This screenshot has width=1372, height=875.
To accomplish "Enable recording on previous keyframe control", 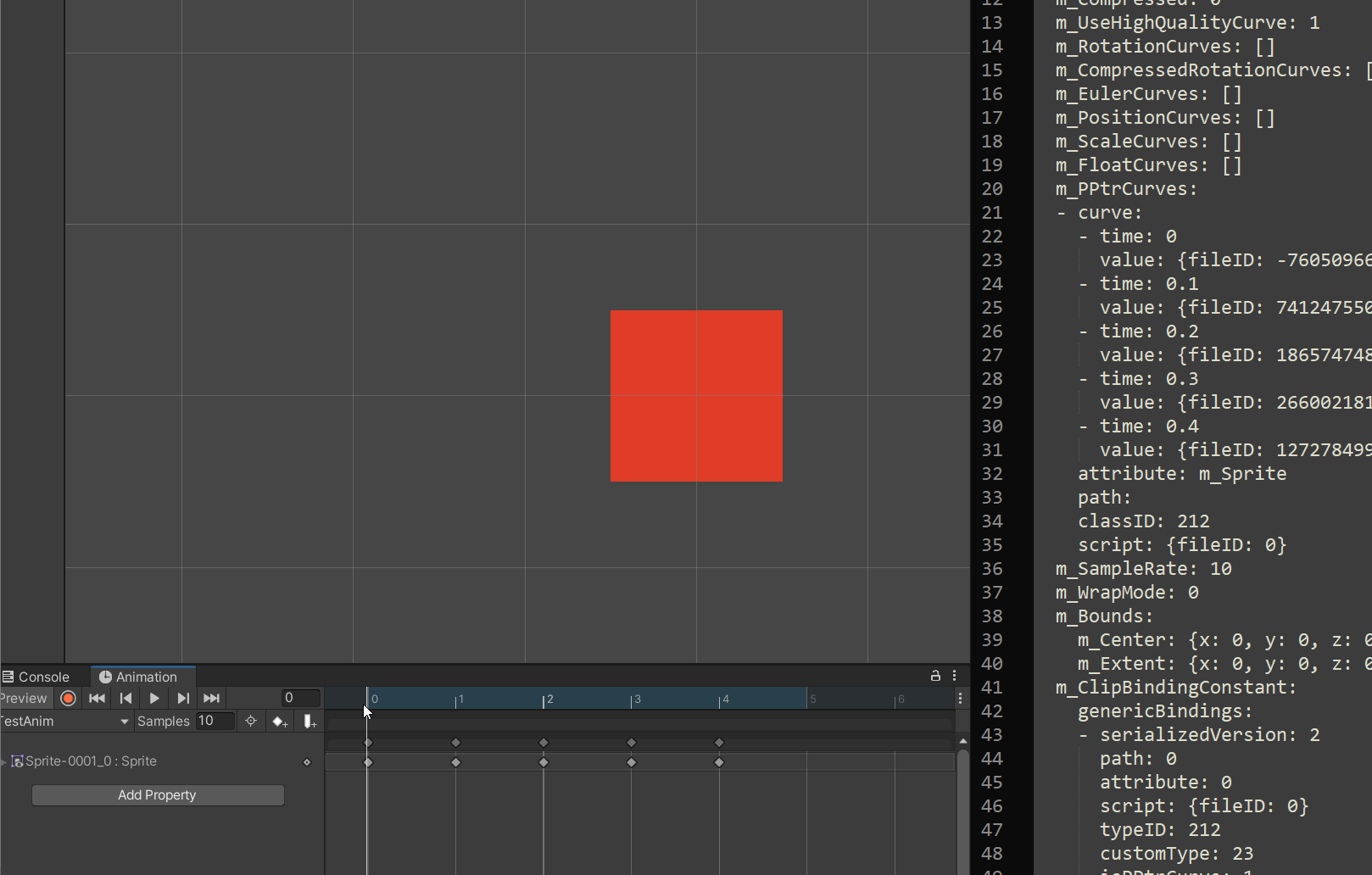I will point(125,698).
